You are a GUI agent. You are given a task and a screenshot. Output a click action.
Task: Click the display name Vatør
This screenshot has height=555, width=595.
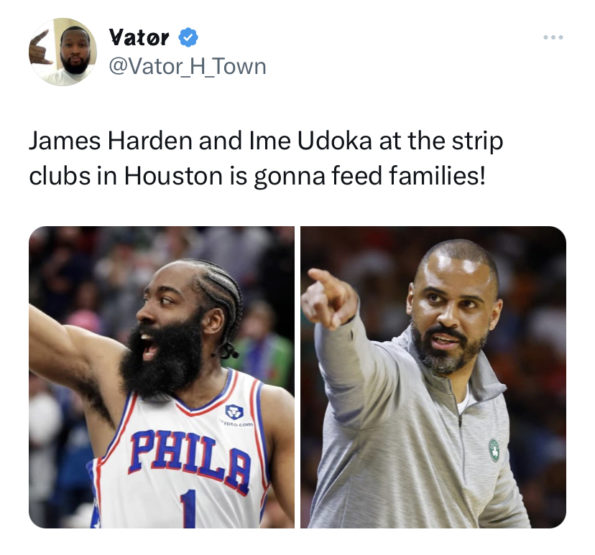(139, 37)
